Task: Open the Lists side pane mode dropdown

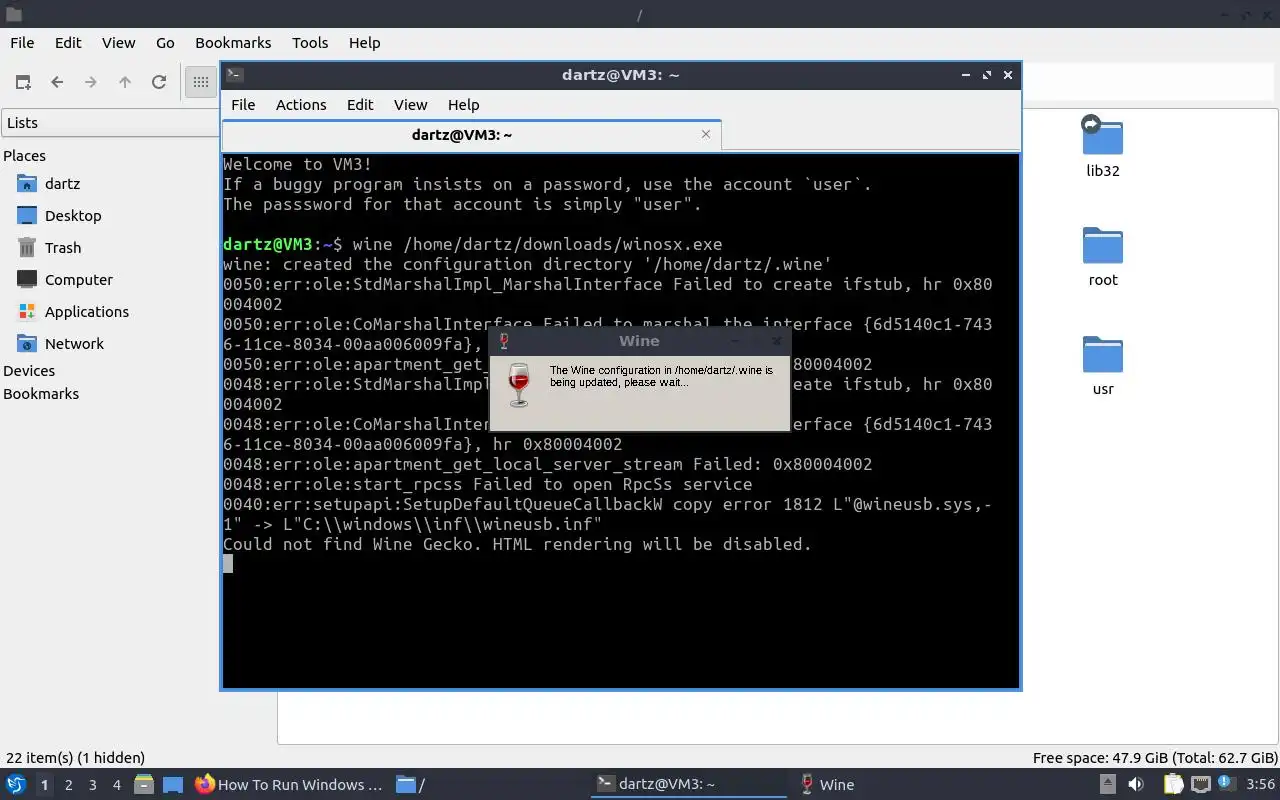Action: point(110,123)
